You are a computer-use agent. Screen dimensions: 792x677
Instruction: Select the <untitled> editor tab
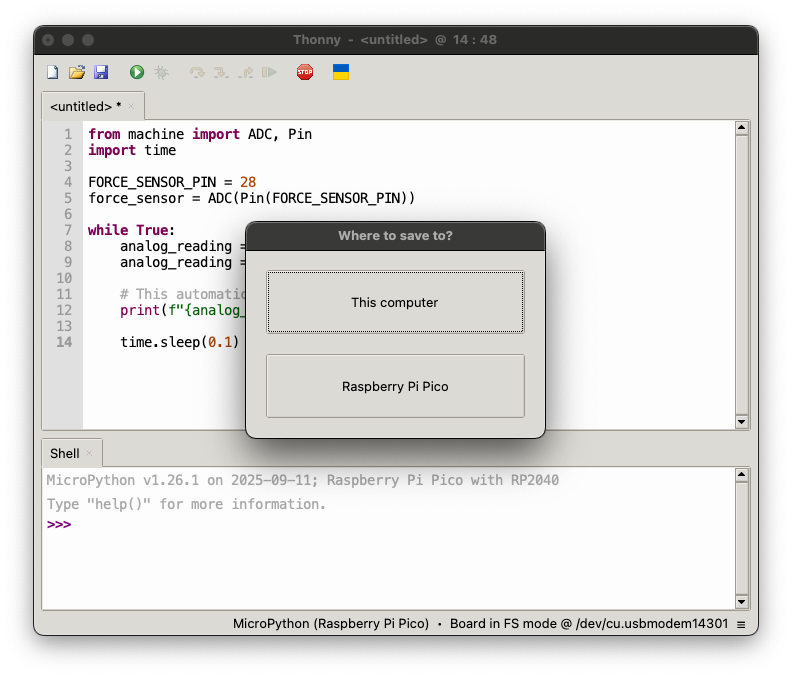point(85,106)
